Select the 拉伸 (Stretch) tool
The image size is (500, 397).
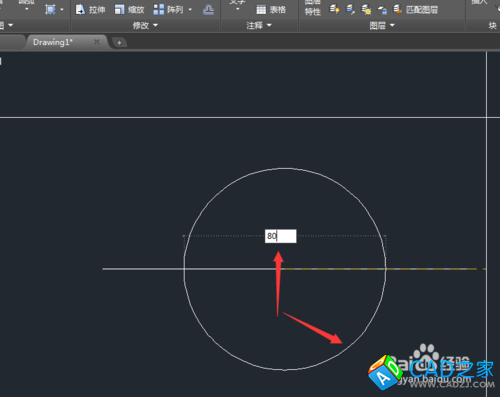pyautogui.click(x=90, y=10)
